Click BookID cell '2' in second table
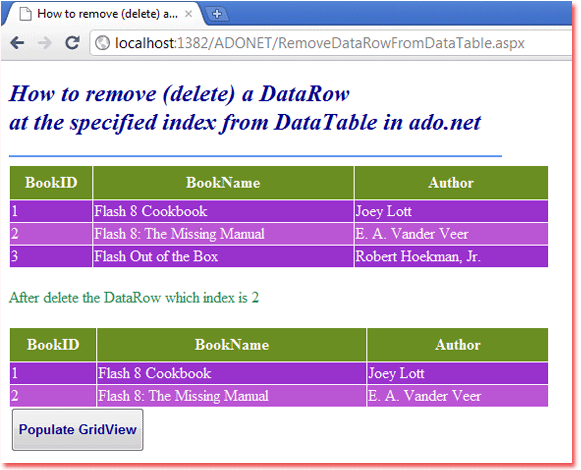The width and height of the screenshot is (581, 470). coord(53,396)
